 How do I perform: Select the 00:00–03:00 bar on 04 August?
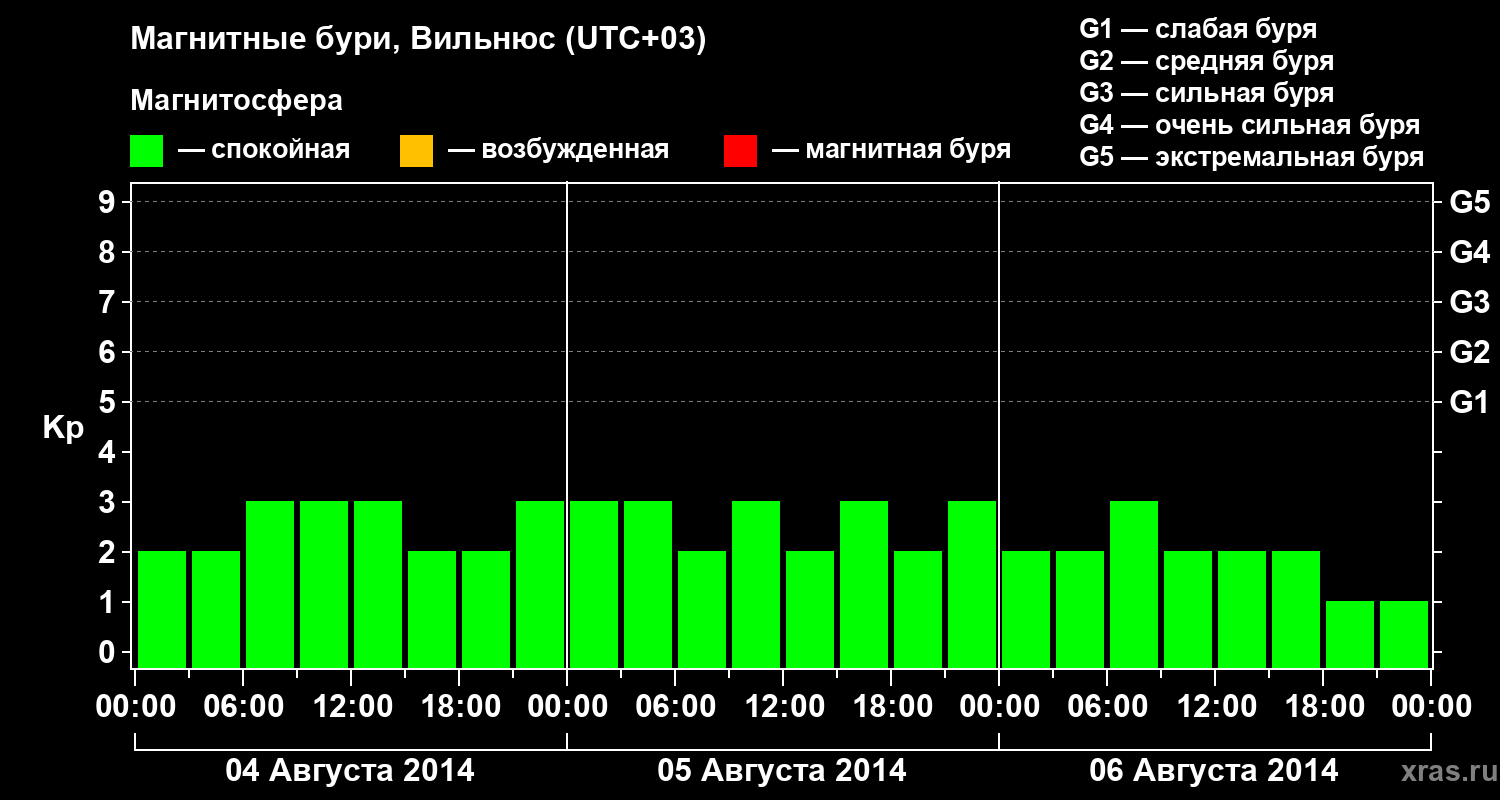pos(162,609)
